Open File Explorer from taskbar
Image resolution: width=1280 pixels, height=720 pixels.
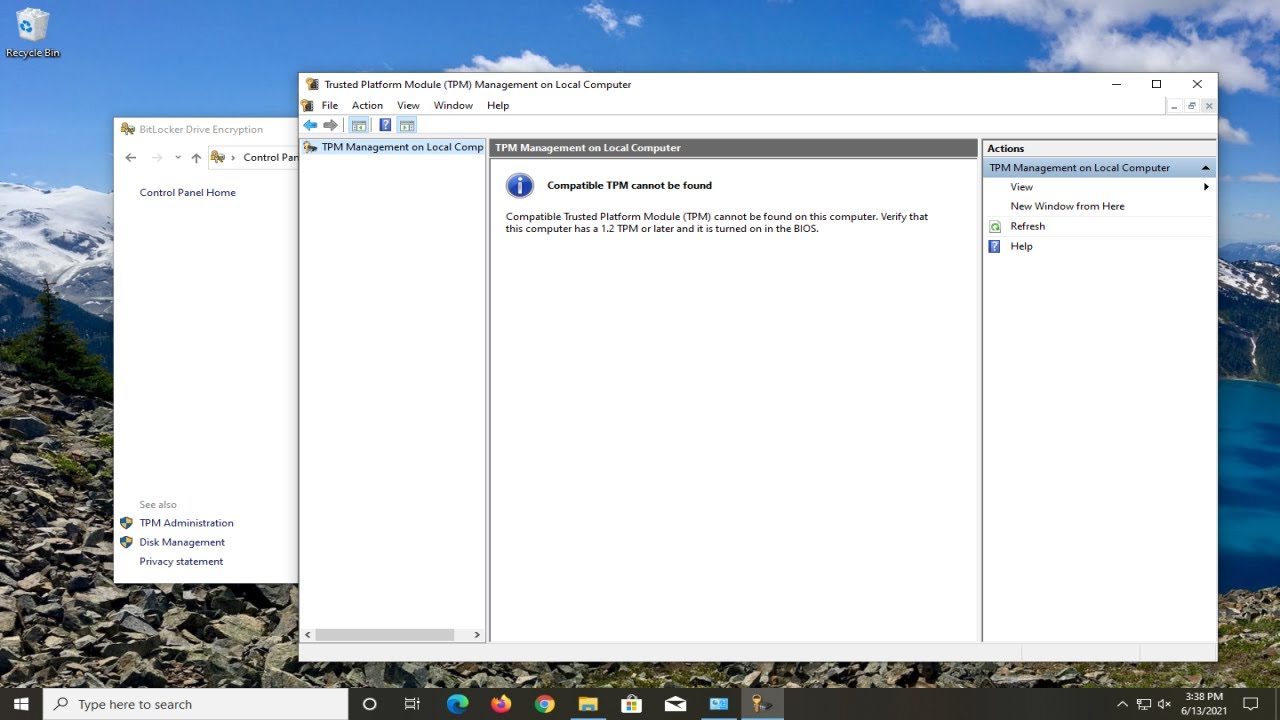(x=588, y=704)
